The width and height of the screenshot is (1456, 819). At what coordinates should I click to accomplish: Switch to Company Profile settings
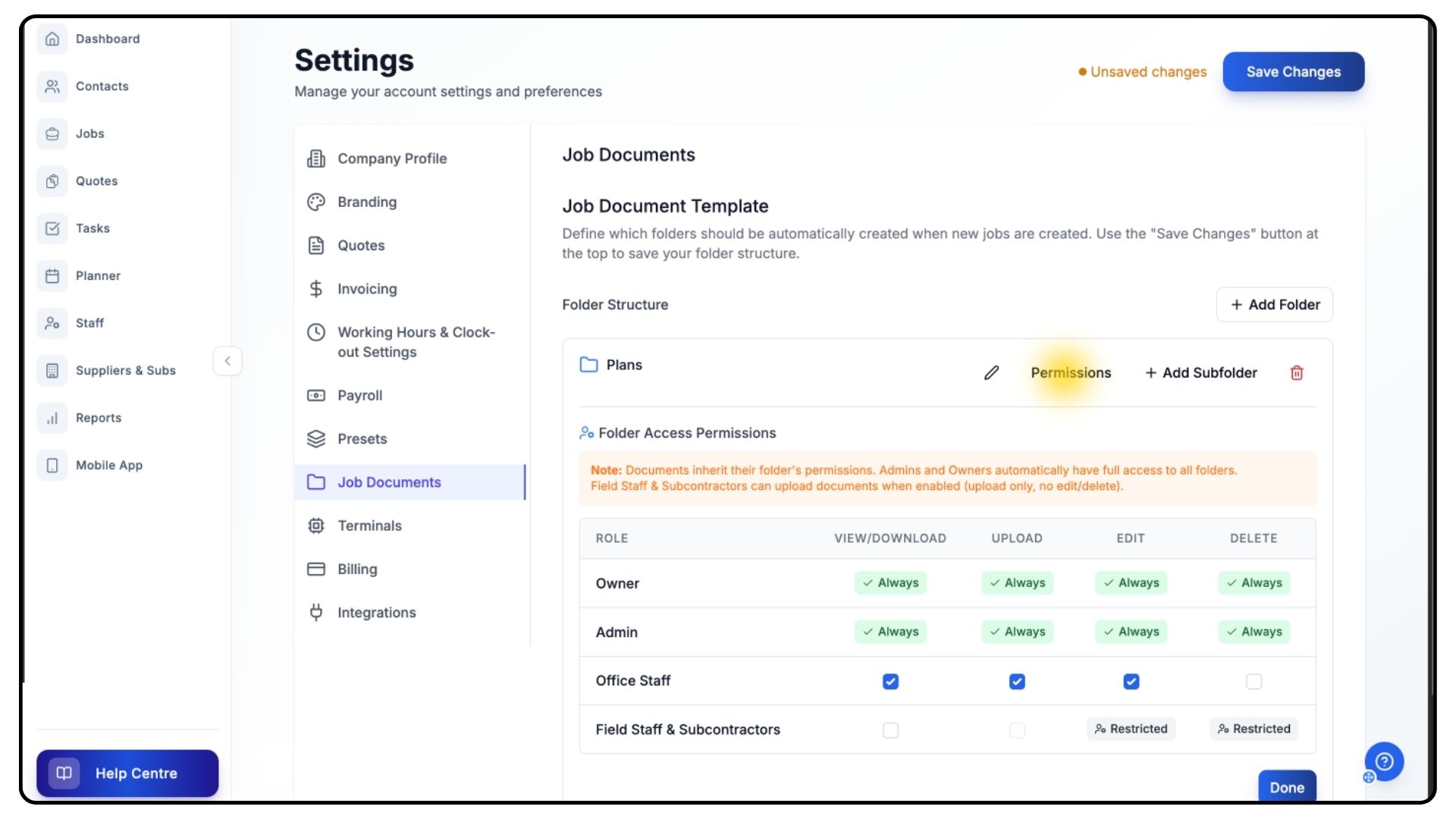tap(391, 158)
